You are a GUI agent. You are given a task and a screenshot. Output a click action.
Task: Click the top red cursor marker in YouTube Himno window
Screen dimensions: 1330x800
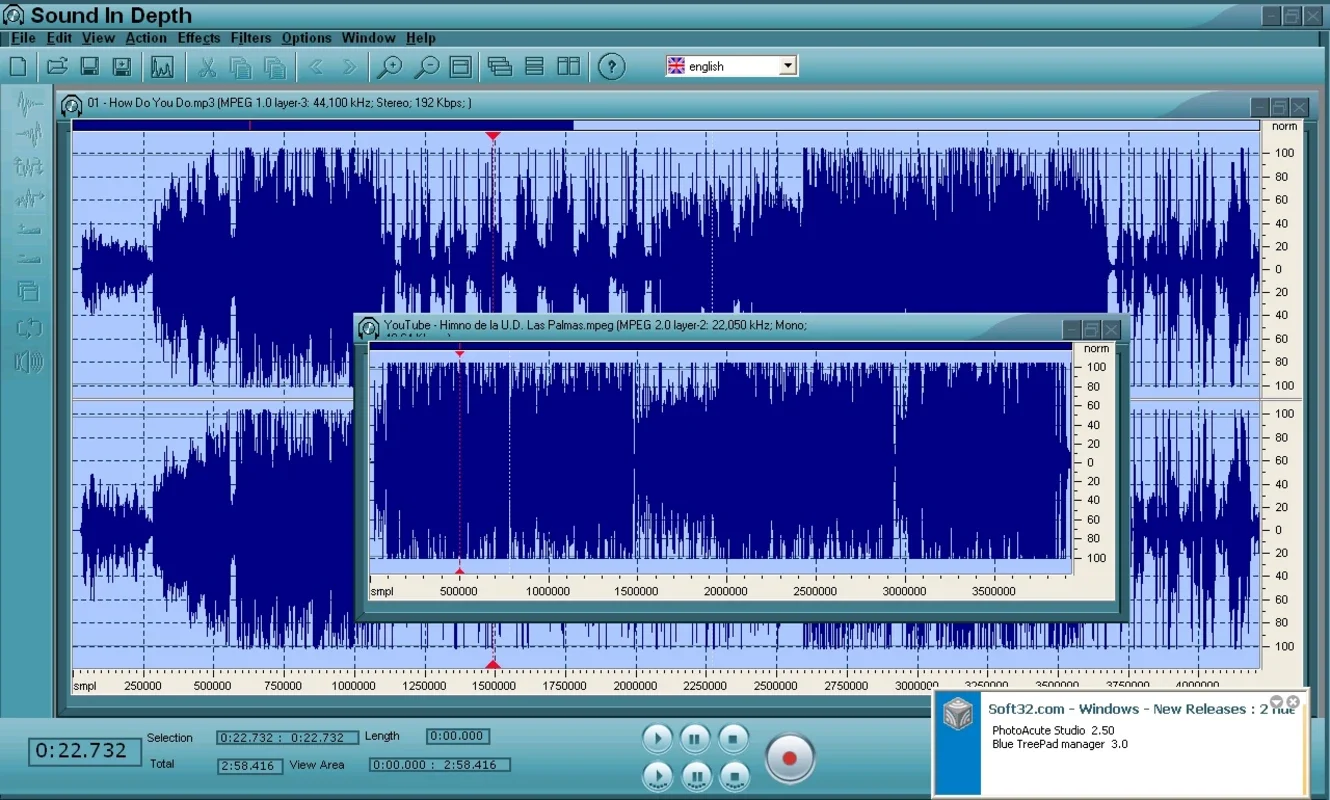(460, 354)
